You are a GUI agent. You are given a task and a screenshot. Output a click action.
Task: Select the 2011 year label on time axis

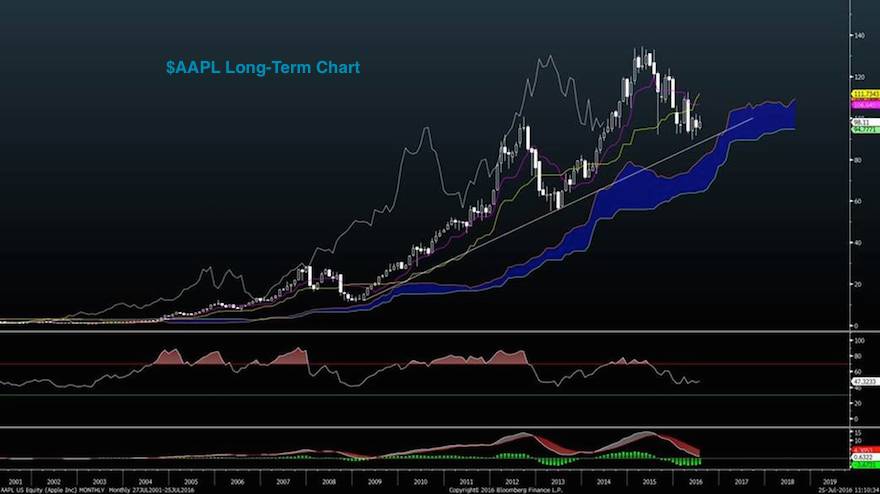pyautogui.click(x=466, y=482)
